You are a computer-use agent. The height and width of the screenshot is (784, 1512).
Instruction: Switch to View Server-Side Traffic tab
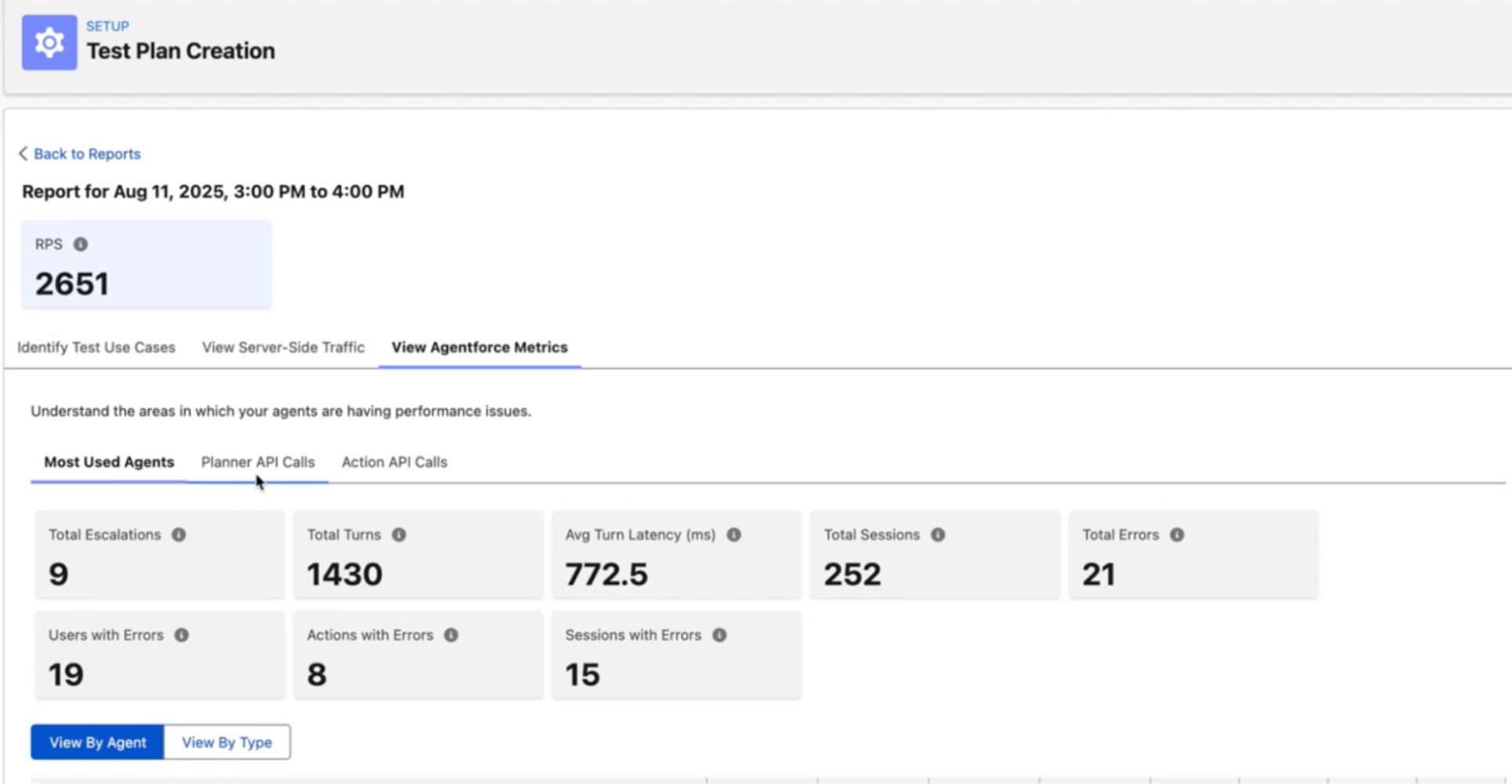click(283, 347)
